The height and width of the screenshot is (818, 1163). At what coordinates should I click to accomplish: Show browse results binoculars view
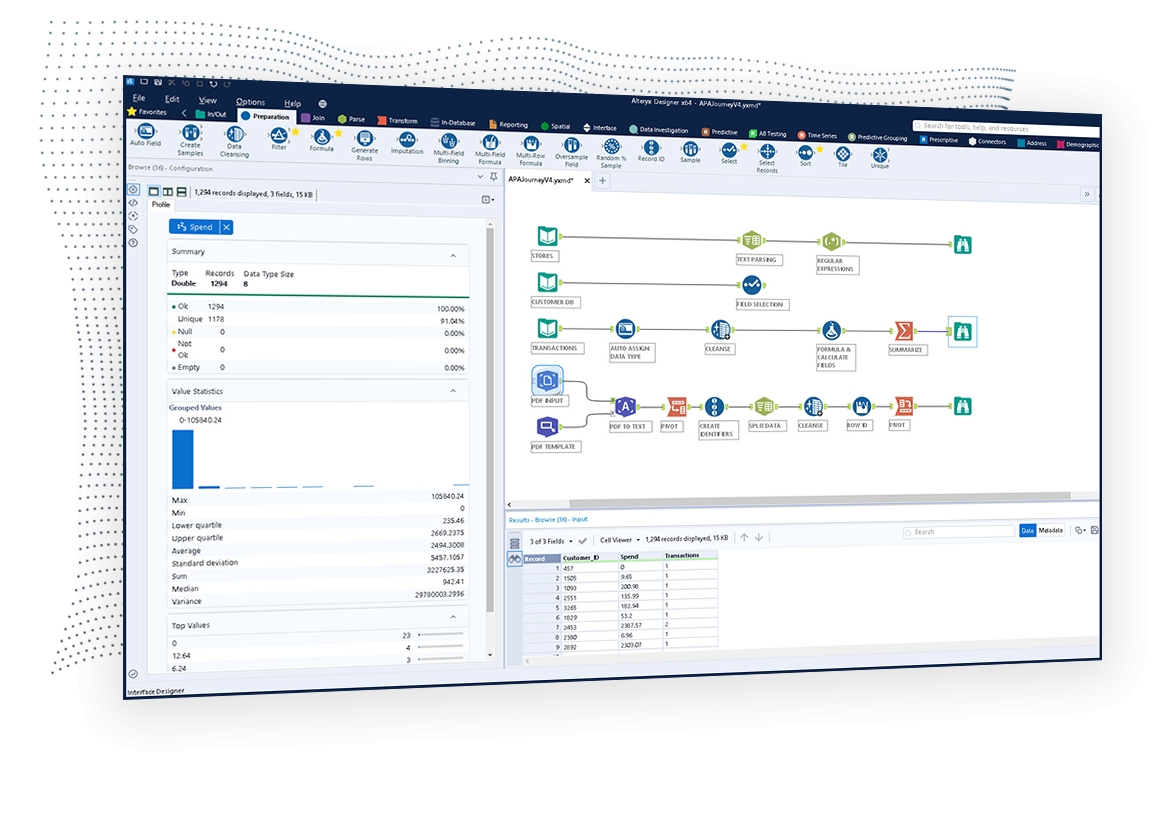tap(514, 559)
